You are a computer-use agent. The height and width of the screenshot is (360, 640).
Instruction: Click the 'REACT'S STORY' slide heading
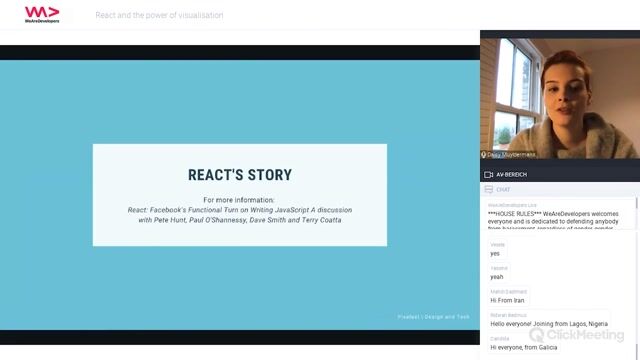(x=240, y=175)
